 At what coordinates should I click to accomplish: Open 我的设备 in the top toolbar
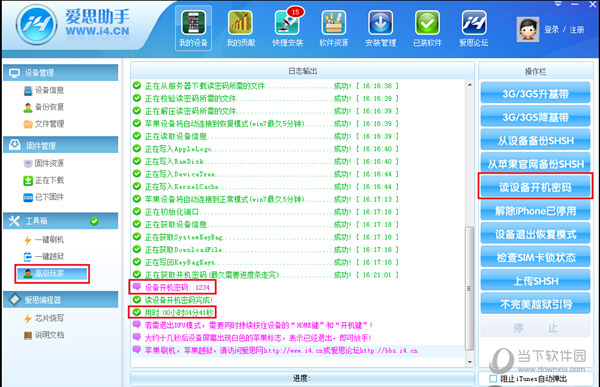coord(193,28)
